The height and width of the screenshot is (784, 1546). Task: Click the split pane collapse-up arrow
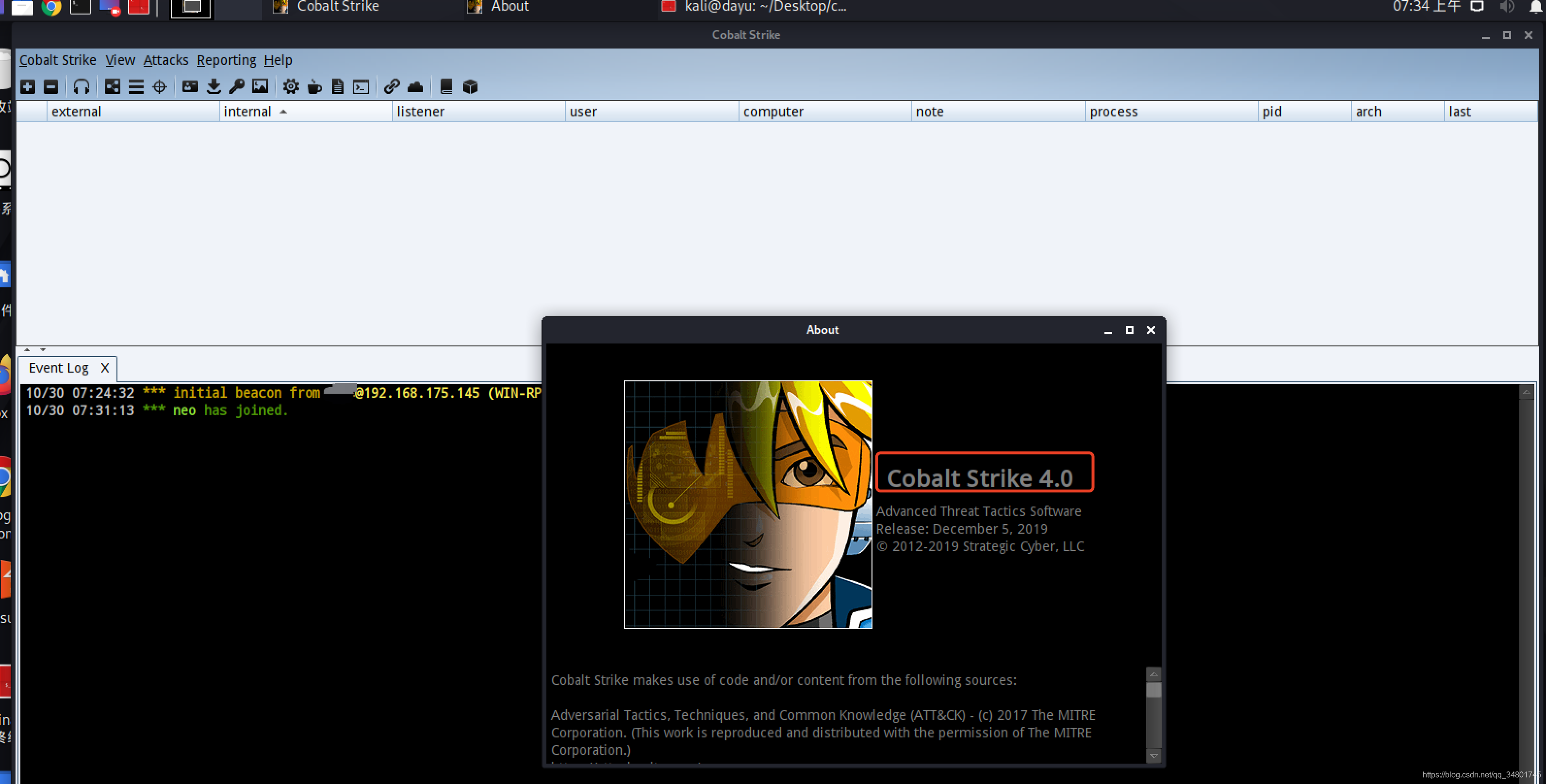pos(27,349)
